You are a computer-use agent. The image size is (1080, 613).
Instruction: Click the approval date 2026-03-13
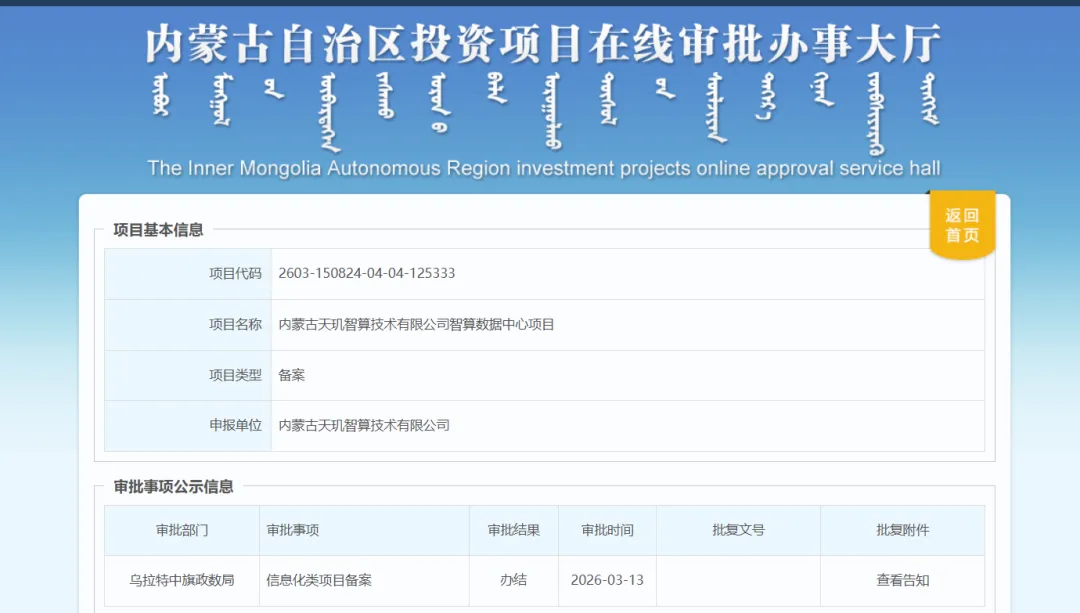pos(608,580)
